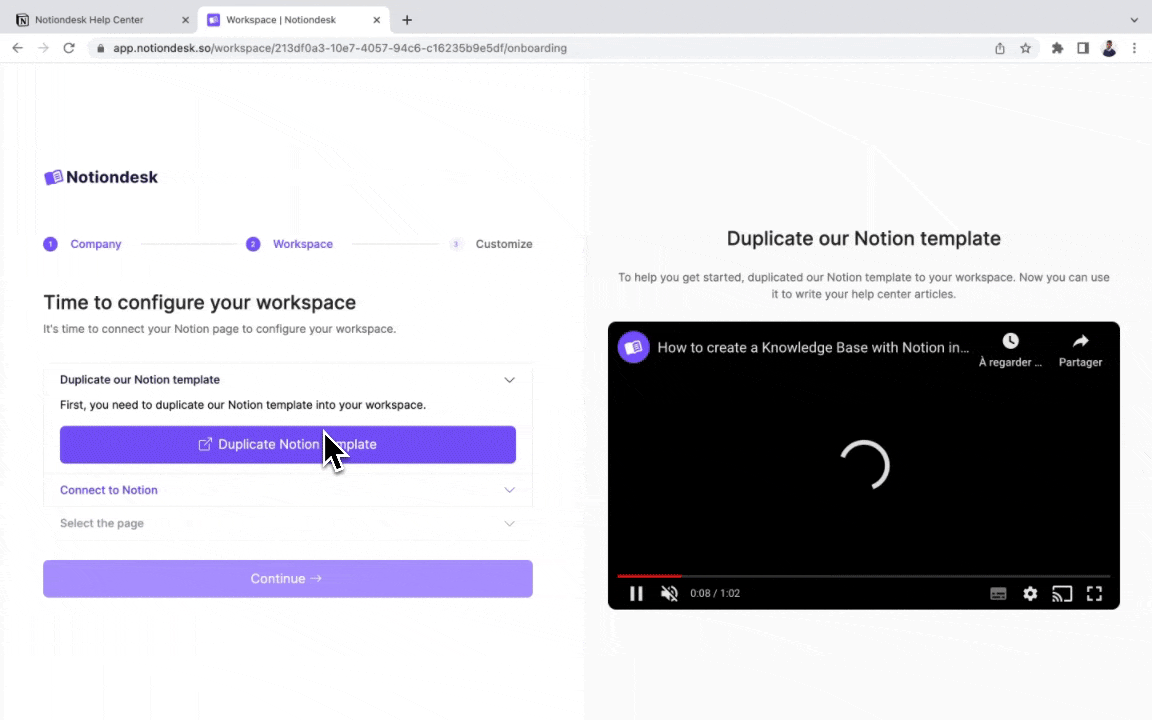This screenshot has width=1152, height=720.
Task: Open Chrome three-dot menu
Action: [1134, 48]
